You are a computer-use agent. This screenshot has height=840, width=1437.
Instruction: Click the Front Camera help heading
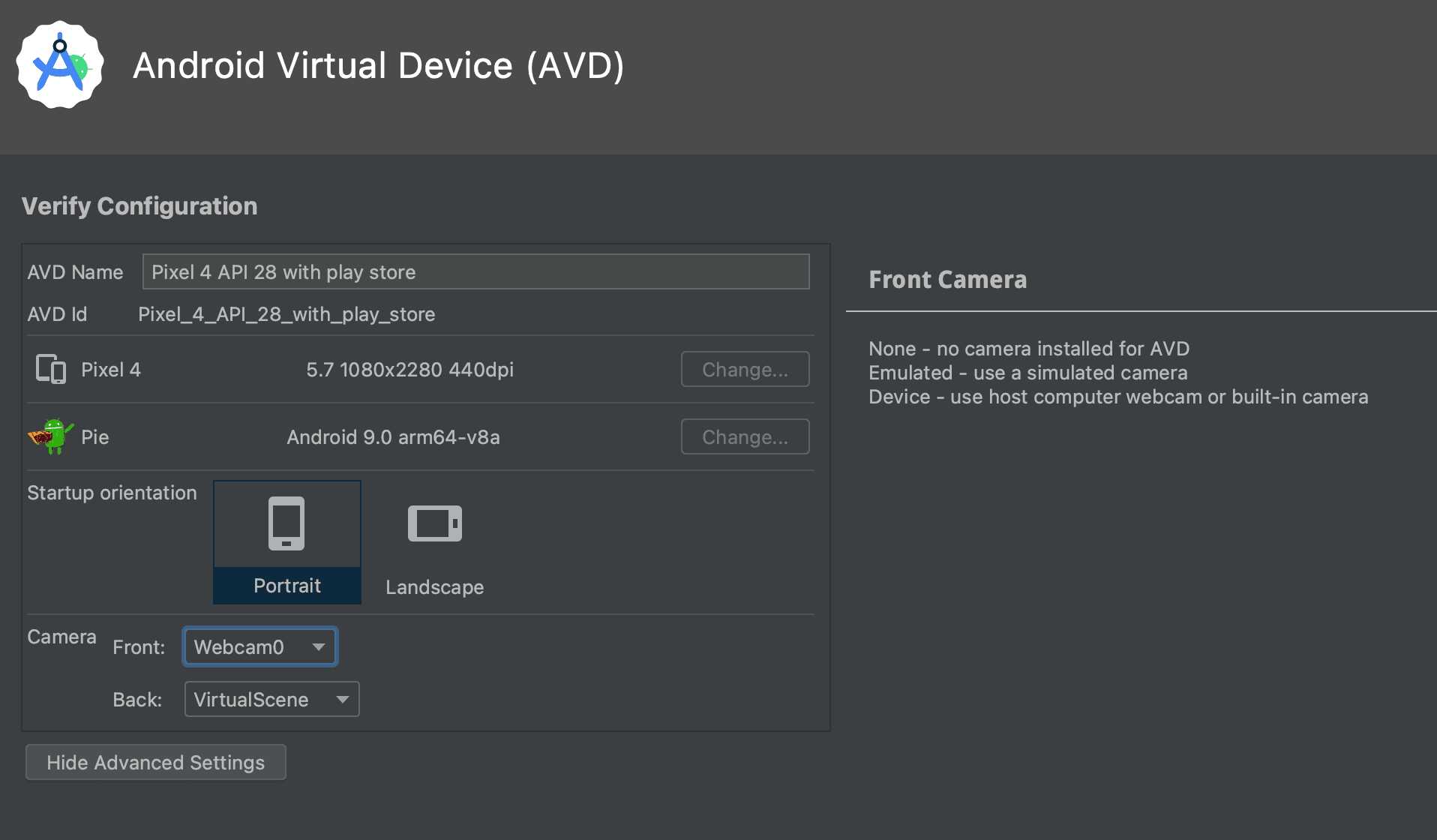pyautogui.click(x=947, y=280)
